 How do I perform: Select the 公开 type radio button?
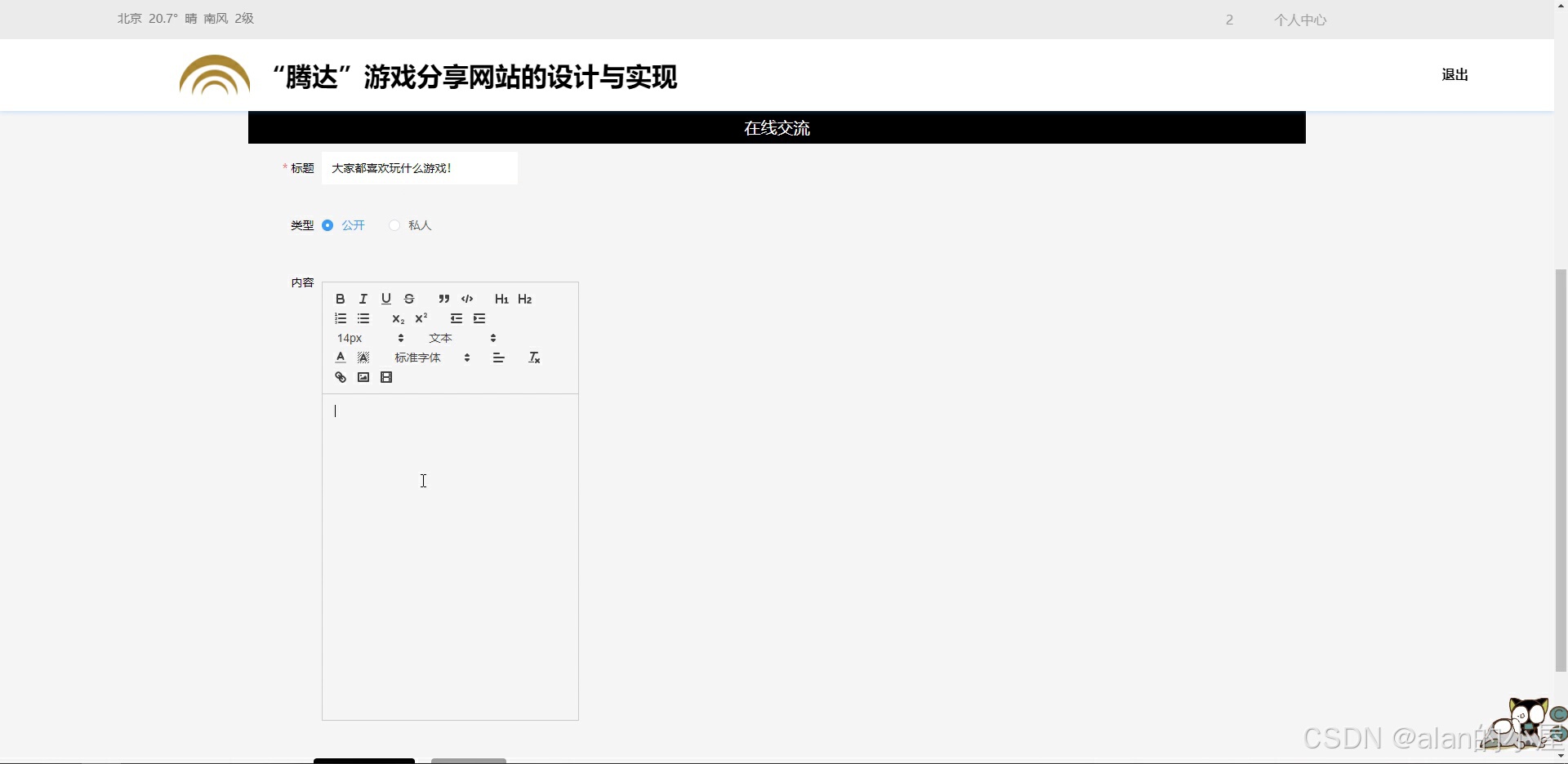(x=327, y=225)
